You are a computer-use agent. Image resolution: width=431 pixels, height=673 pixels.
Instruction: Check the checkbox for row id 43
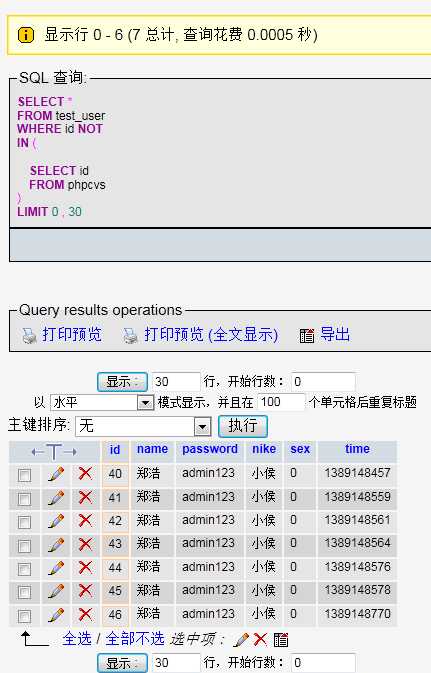tap(24, 546)
